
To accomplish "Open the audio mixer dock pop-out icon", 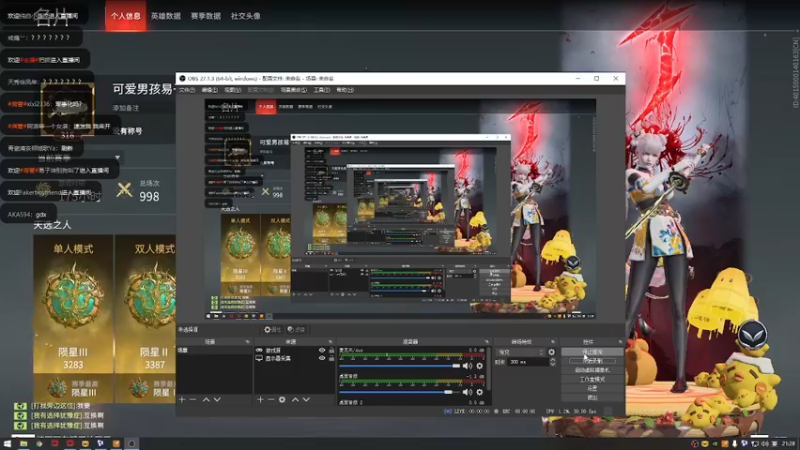I will pos(487,342).
